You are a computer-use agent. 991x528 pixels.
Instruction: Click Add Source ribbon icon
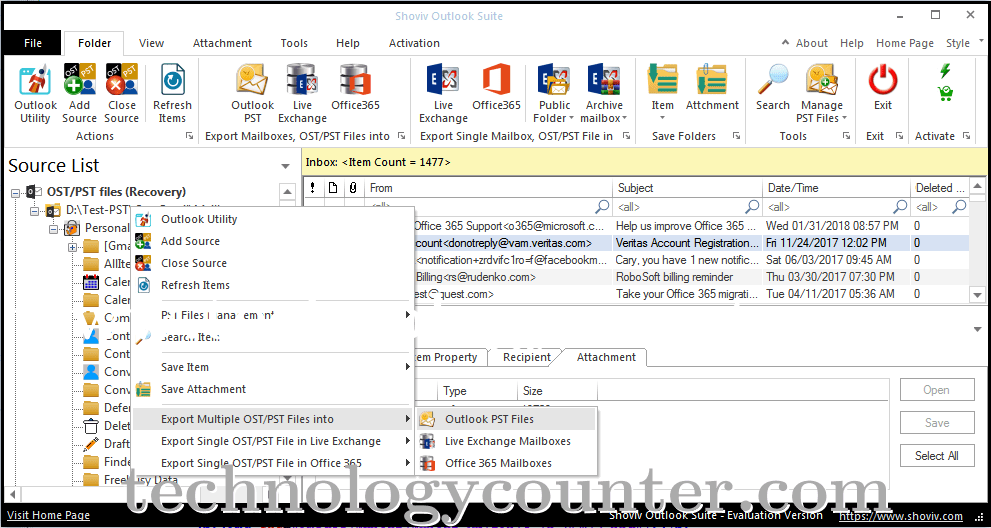click(80, 94)
